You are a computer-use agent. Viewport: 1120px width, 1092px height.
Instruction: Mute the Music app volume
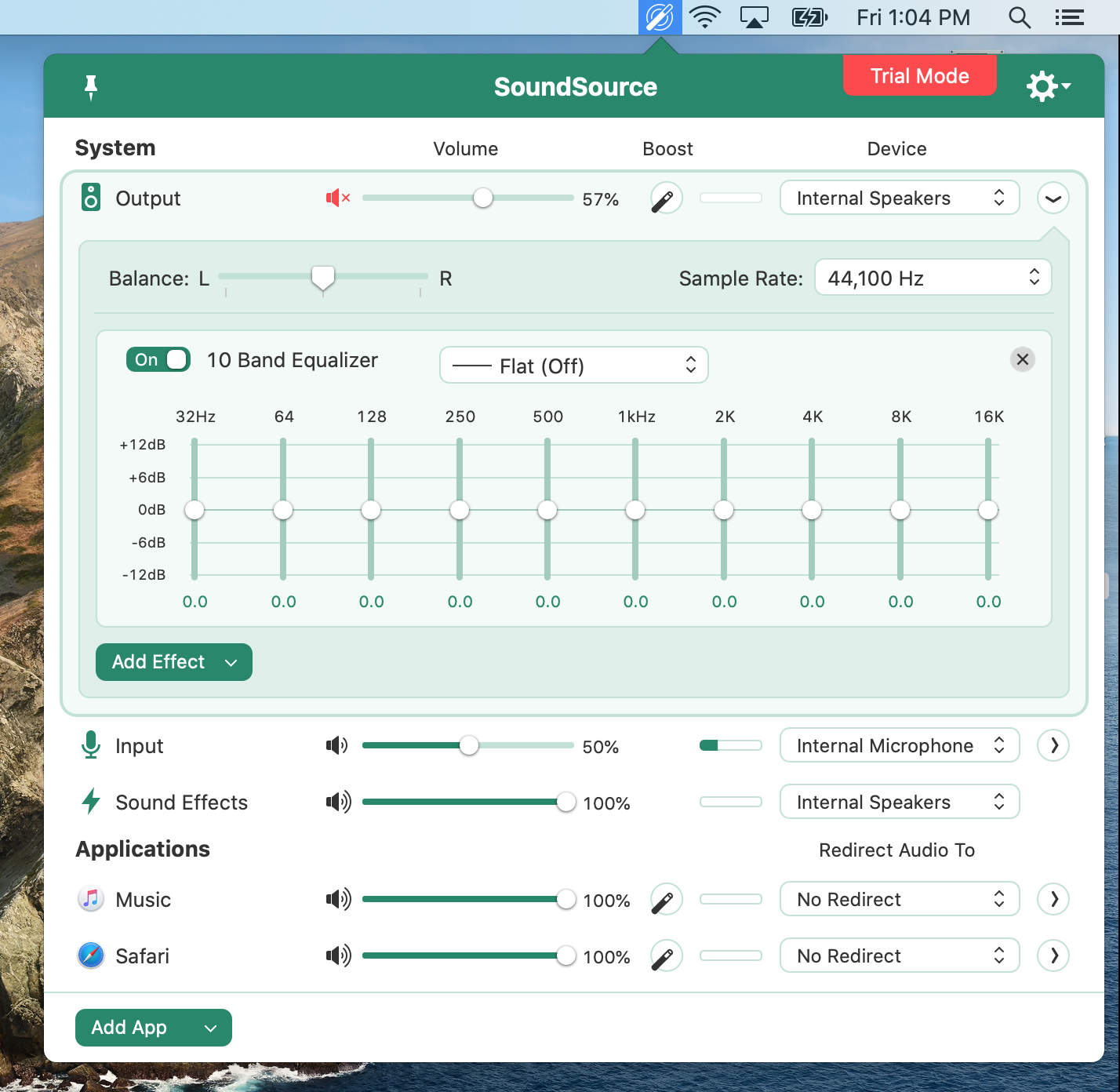click(x=338, y=899)
